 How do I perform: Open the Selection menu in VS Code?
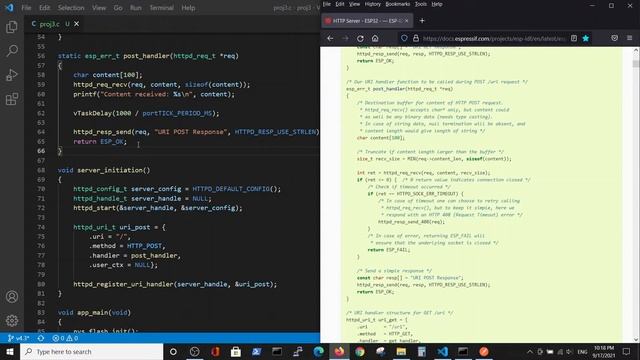pyautogui.click(x=71, y=8)
